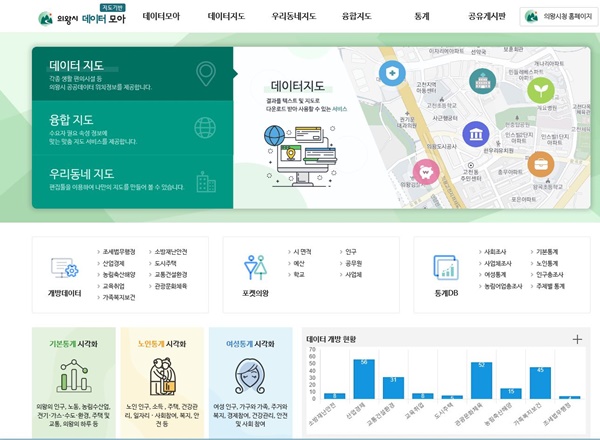Click the tallest 산업경제 chart bar
The image size is (600, 440).
(x=362, y=378)
